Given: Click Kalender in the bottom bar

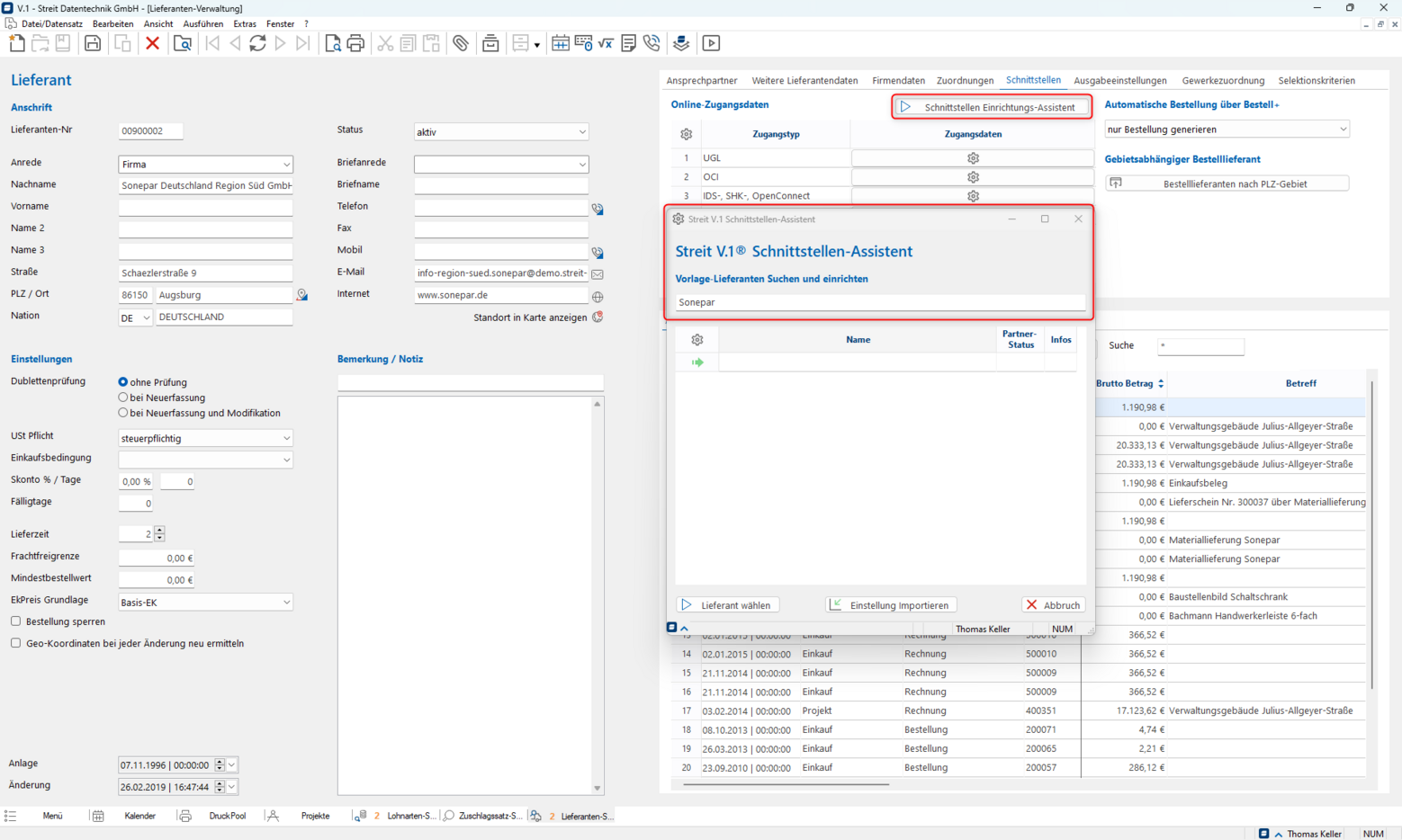Looking at the screenshot, I should (x=139, y=817).
